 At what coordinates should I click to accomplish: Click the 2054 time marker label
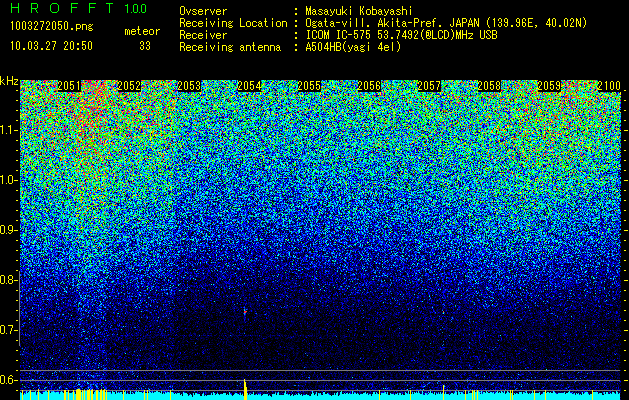point(250,86)
